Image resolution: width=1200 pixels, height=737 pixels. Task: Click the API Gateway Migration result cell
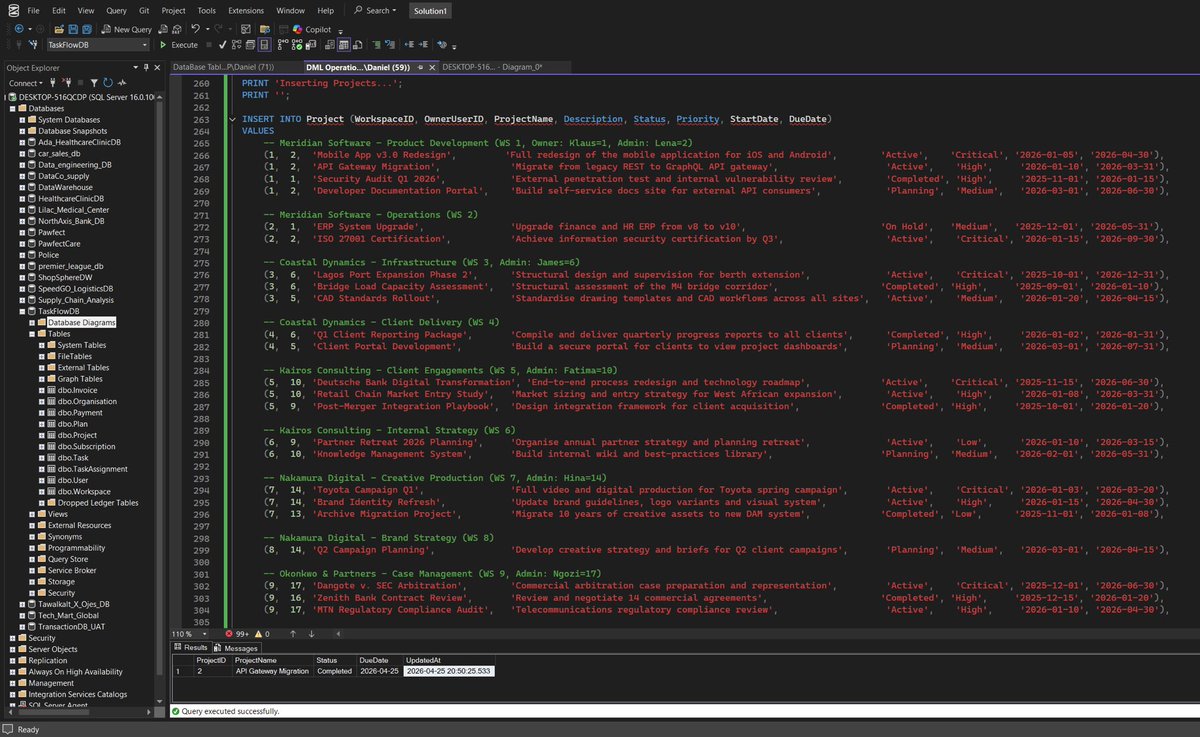point(271,672)
